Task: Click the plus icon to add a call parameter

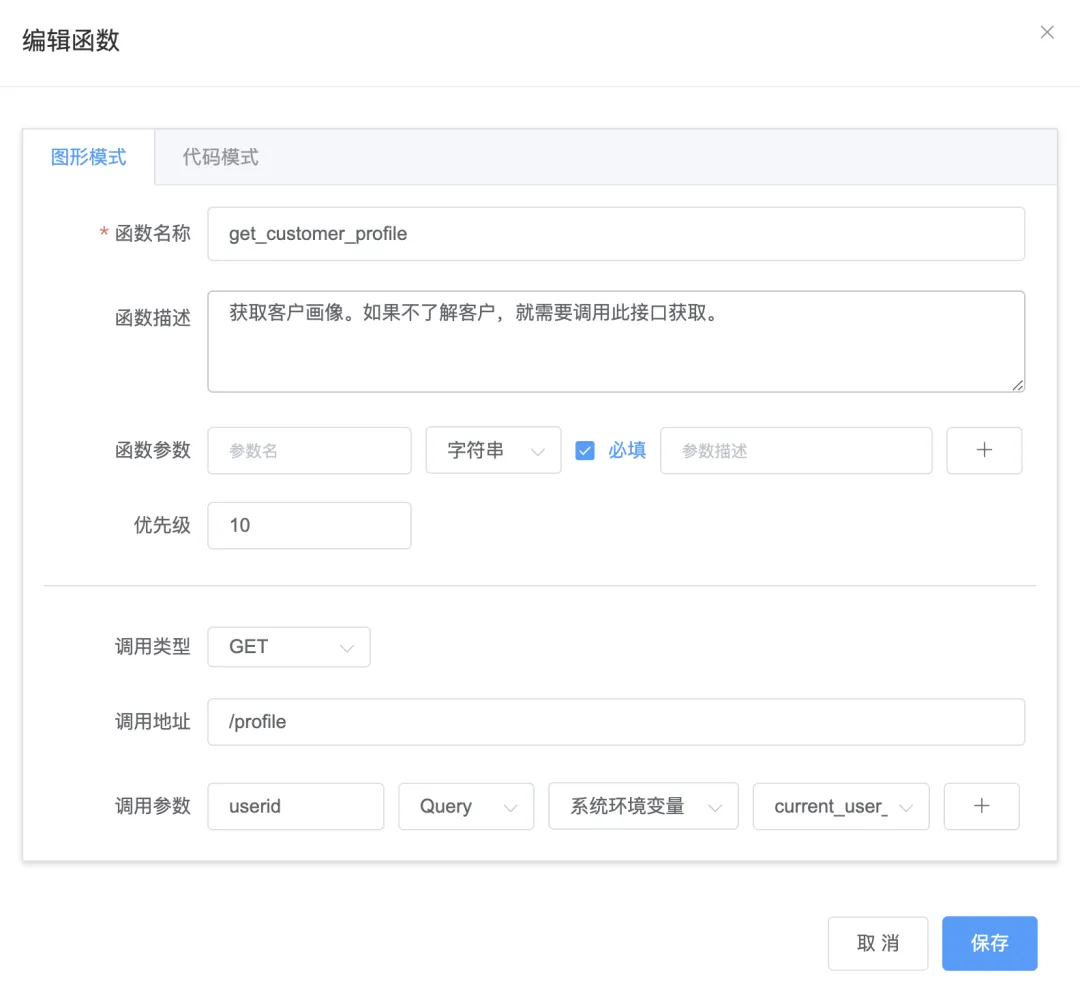Action: pos(981,806)
